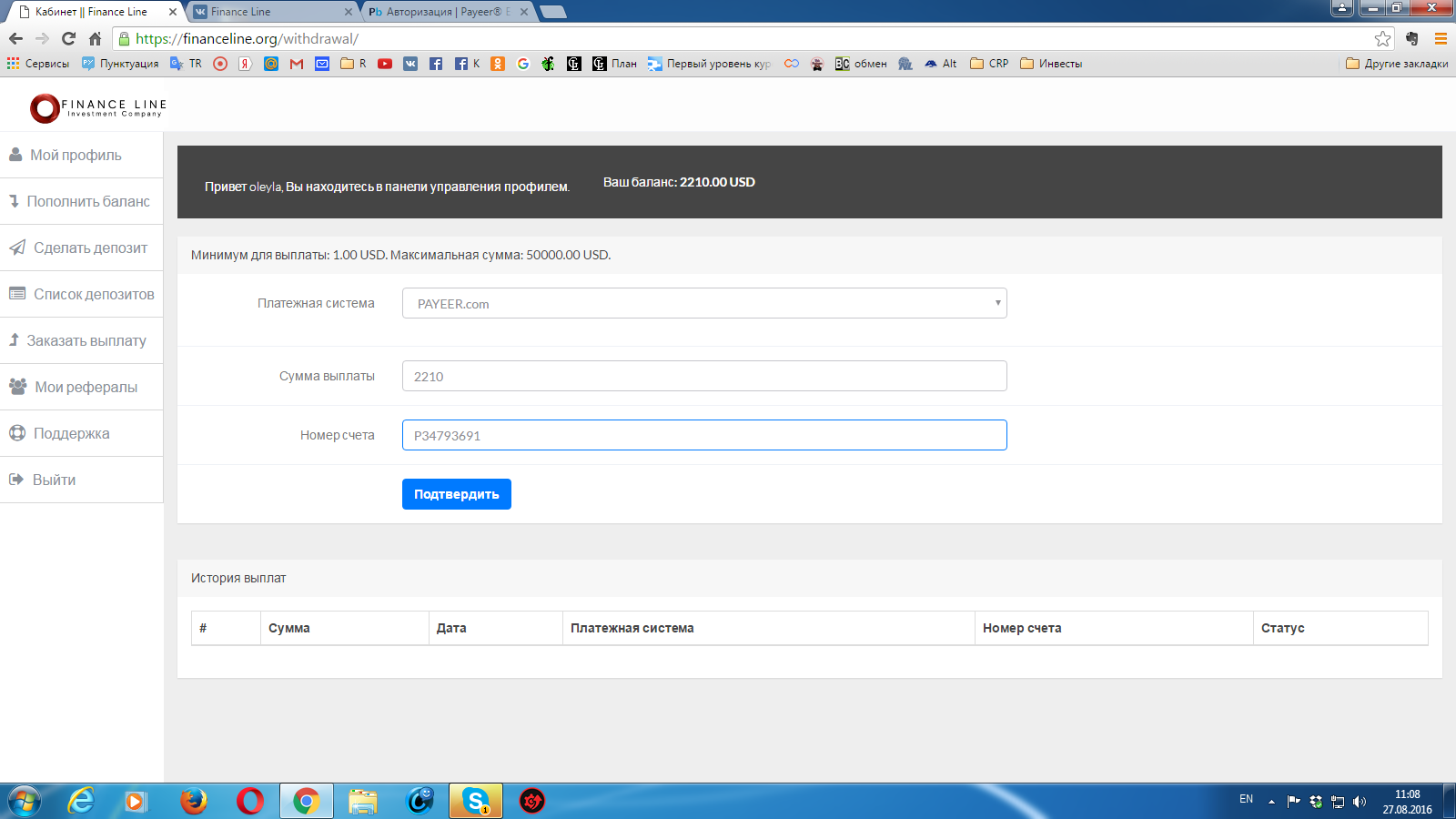The width and height of the screenshot is (1456, 819).
Task: Open the Gmail bookmark icon
Action: [x=297, y=64]
